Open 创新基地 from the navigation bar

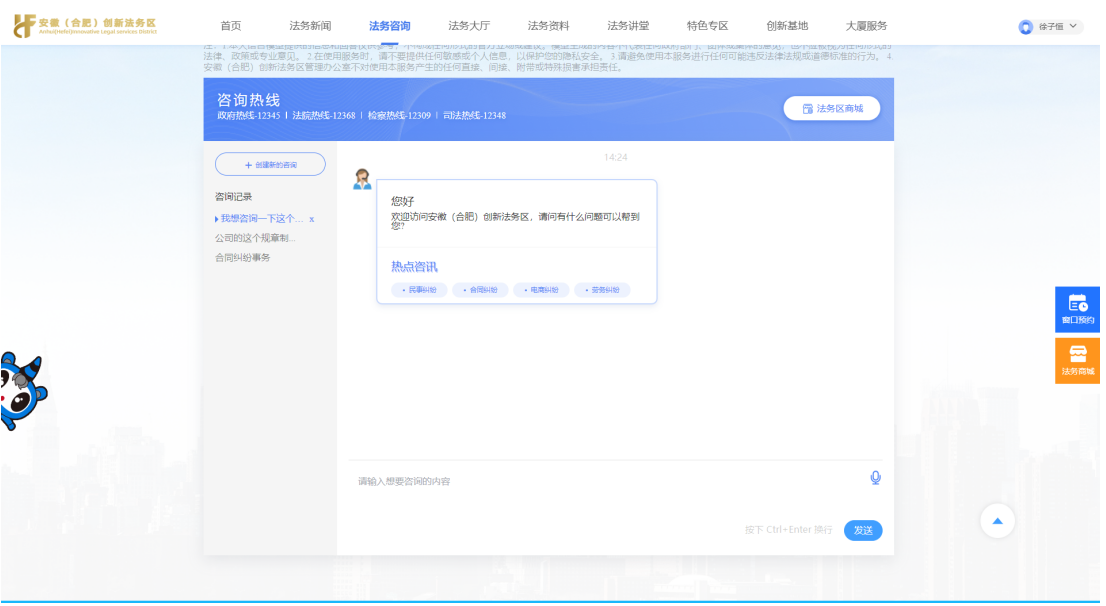tap(787, 26)
